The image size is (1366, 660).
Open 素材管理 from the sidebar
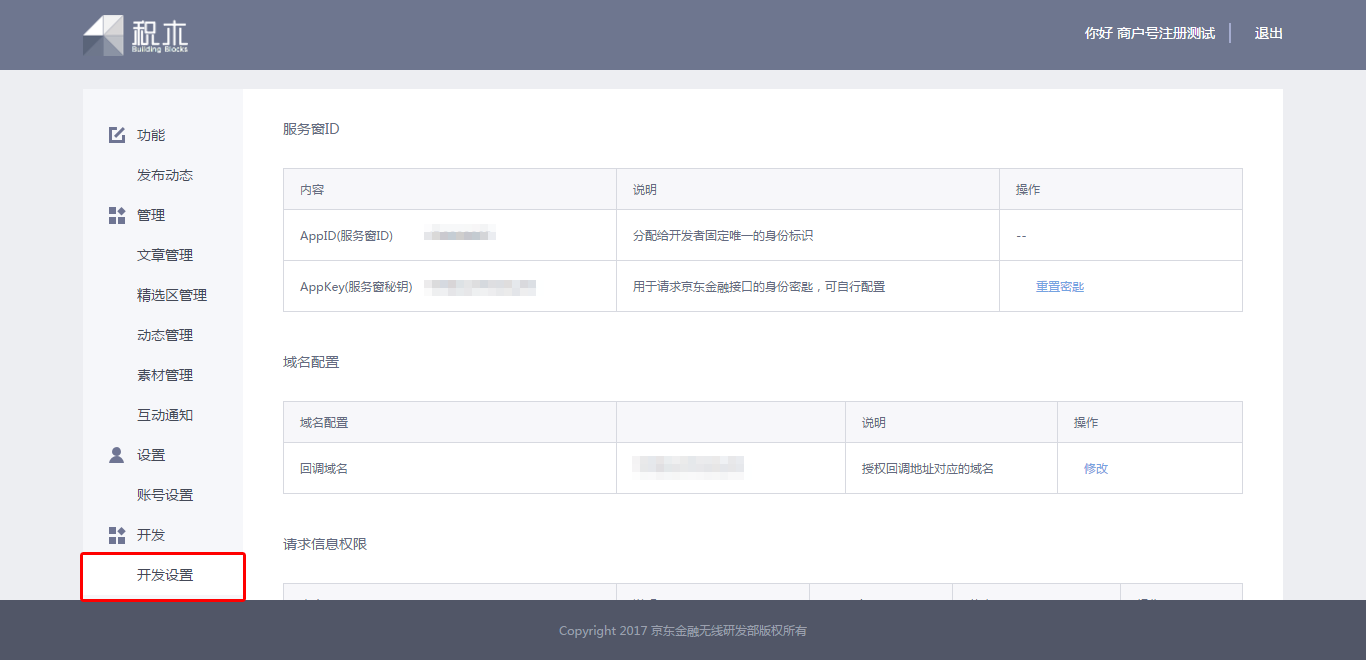165,375
